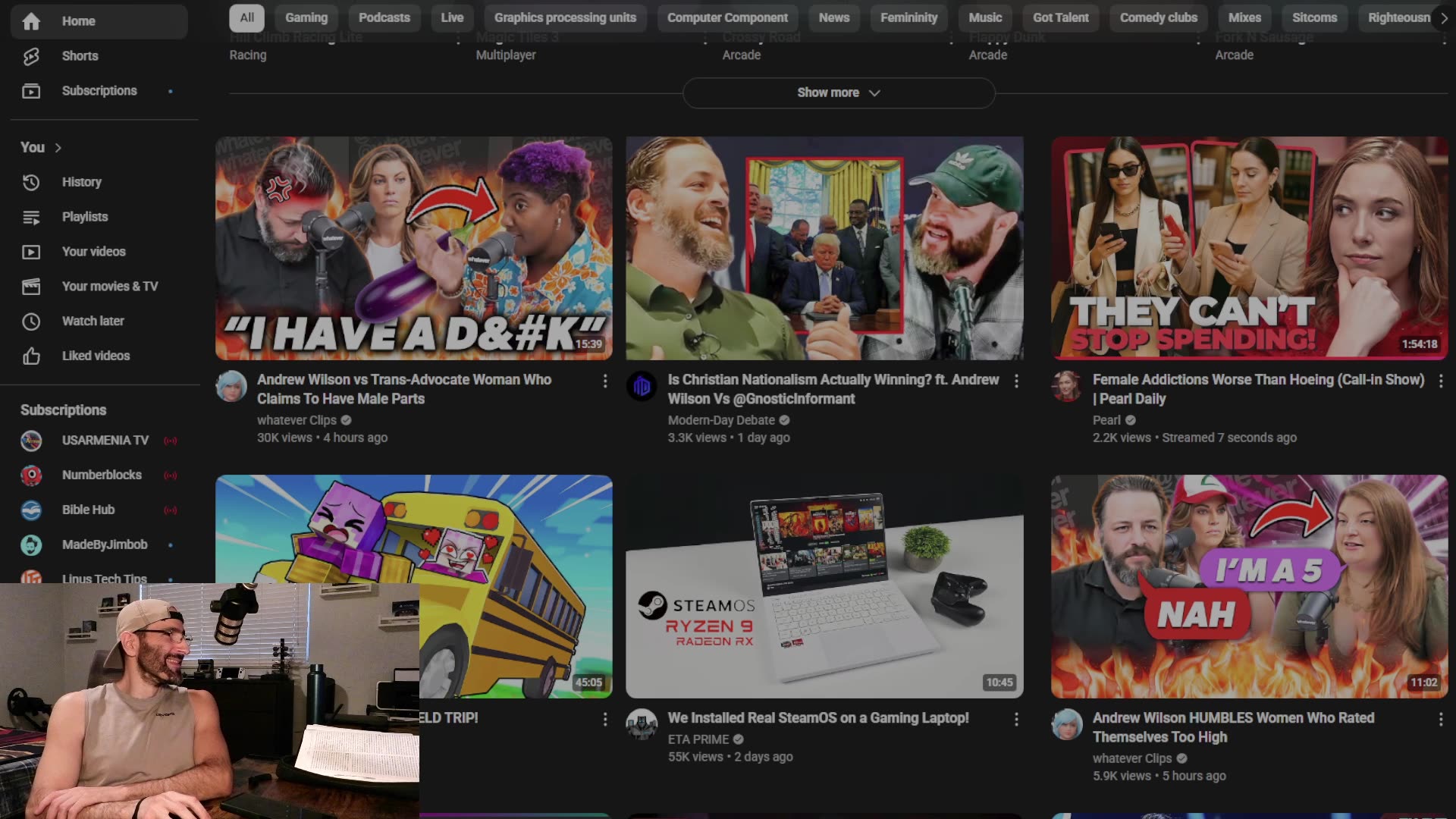Open the Watch later list
This screenshot has height=819, width=1456.
pos(93,322)
